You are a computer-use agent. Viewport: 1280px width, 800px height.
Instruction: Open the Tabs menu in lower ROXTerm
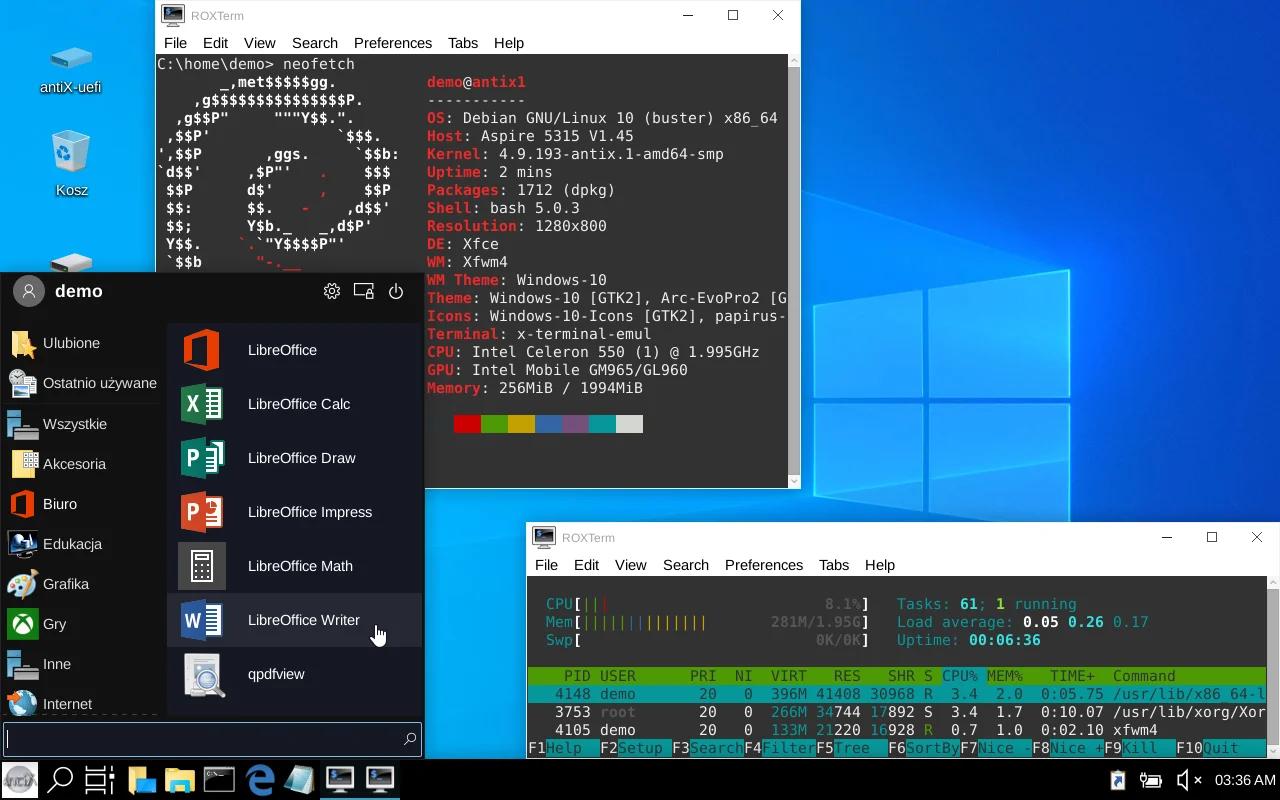[834, 565]
